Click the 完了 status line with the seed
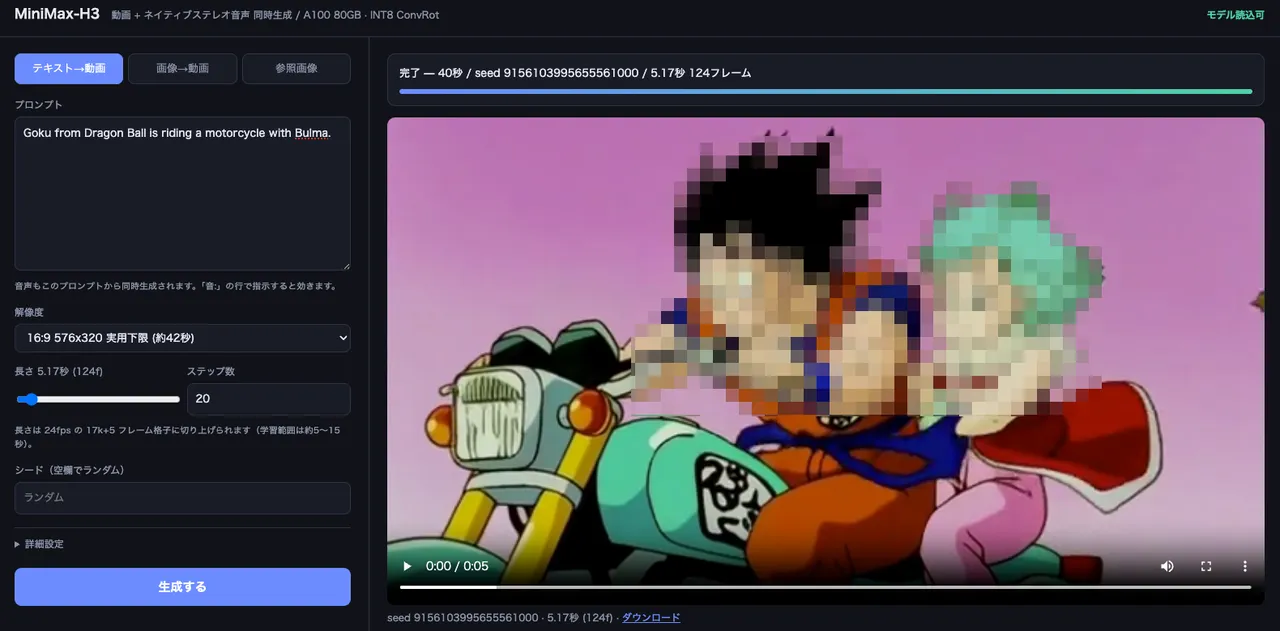This screenshot has height=631, width=1280. click(x=575, y=73)
